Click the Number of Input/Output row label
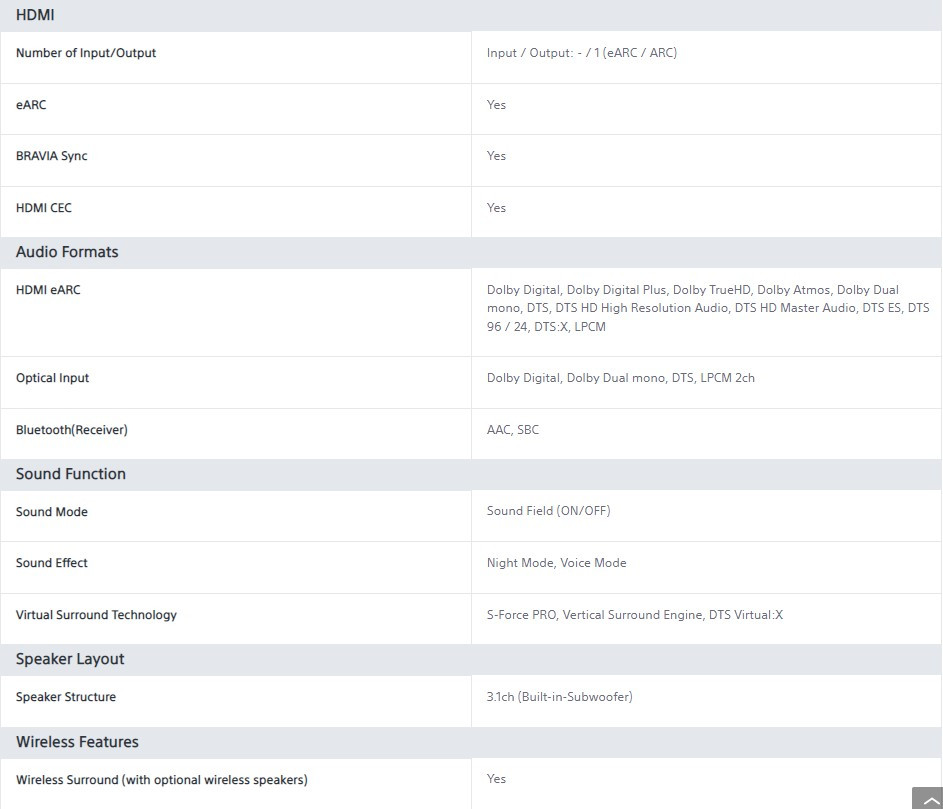Image resolution: width=943 pixels, height=809 pixels. tap(86, 53)
